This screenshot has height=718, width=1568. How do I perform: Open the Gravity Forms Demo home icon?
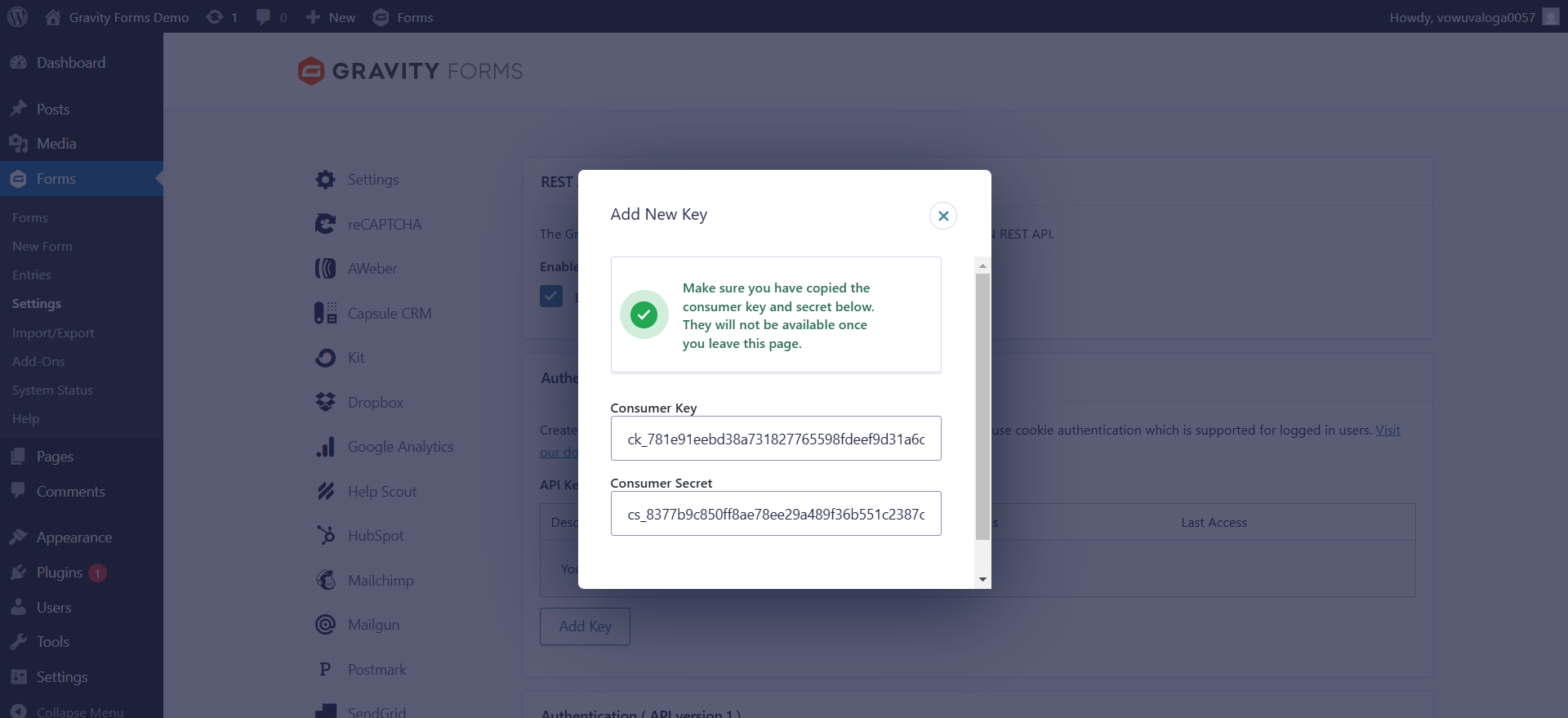click(53, 17)
